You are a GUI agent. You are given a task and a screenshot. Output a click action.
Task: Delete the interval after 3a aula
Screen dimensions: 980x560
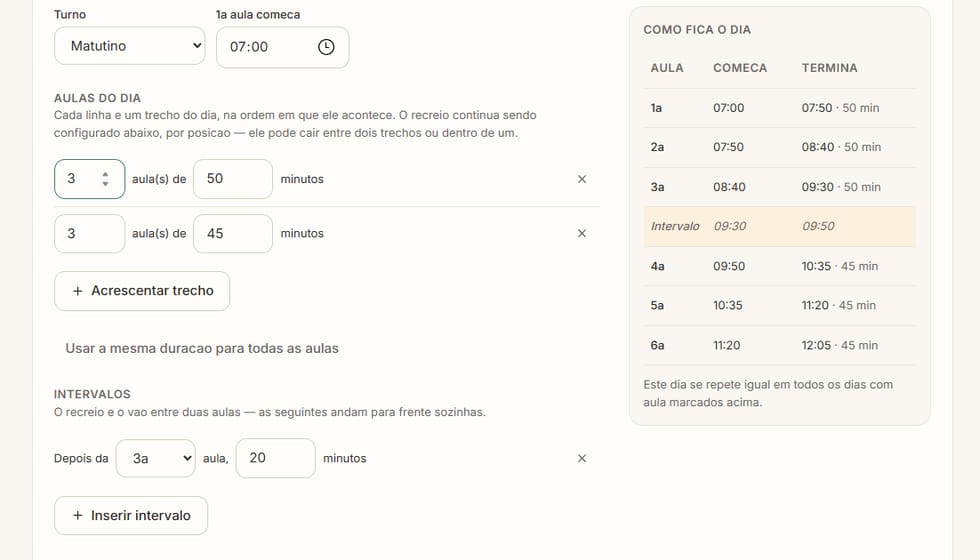pos(582,459)
